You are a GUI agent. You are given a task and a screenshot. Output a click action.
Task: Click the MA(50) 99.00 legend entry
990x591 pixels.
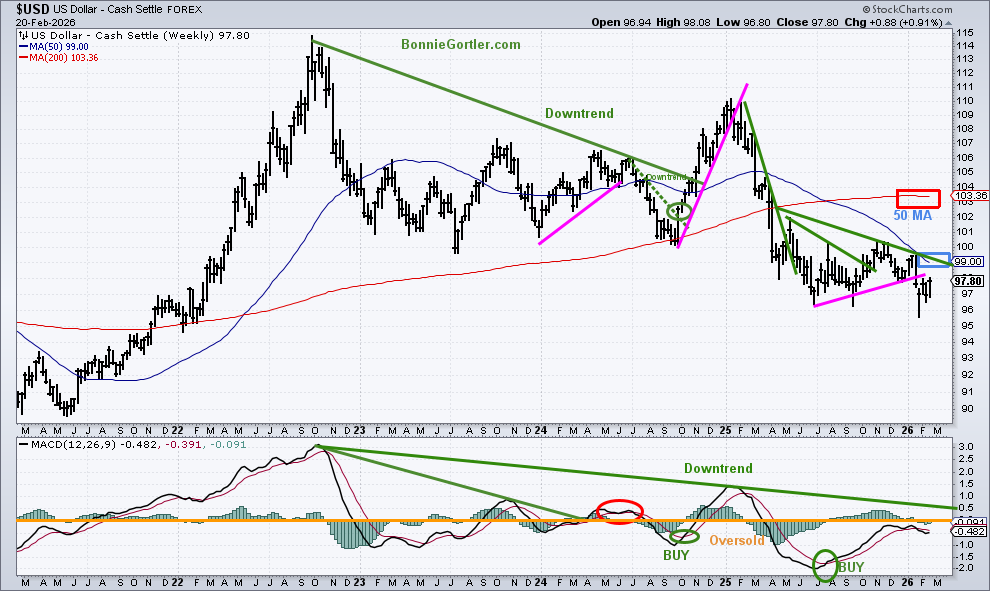click(60, 46)
